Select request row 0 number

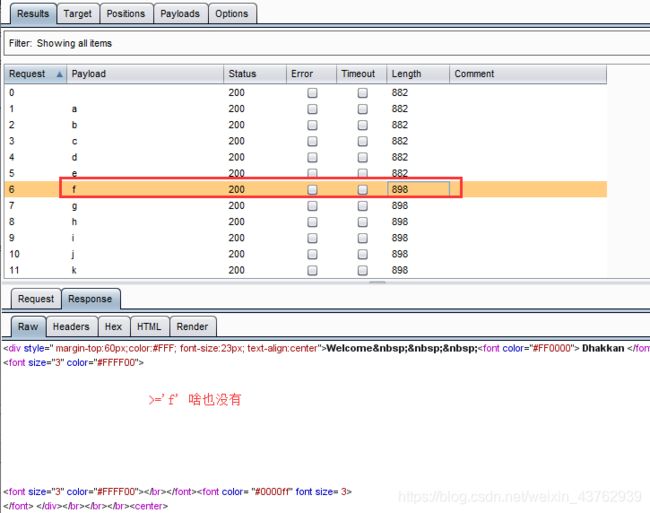[12, 93]
